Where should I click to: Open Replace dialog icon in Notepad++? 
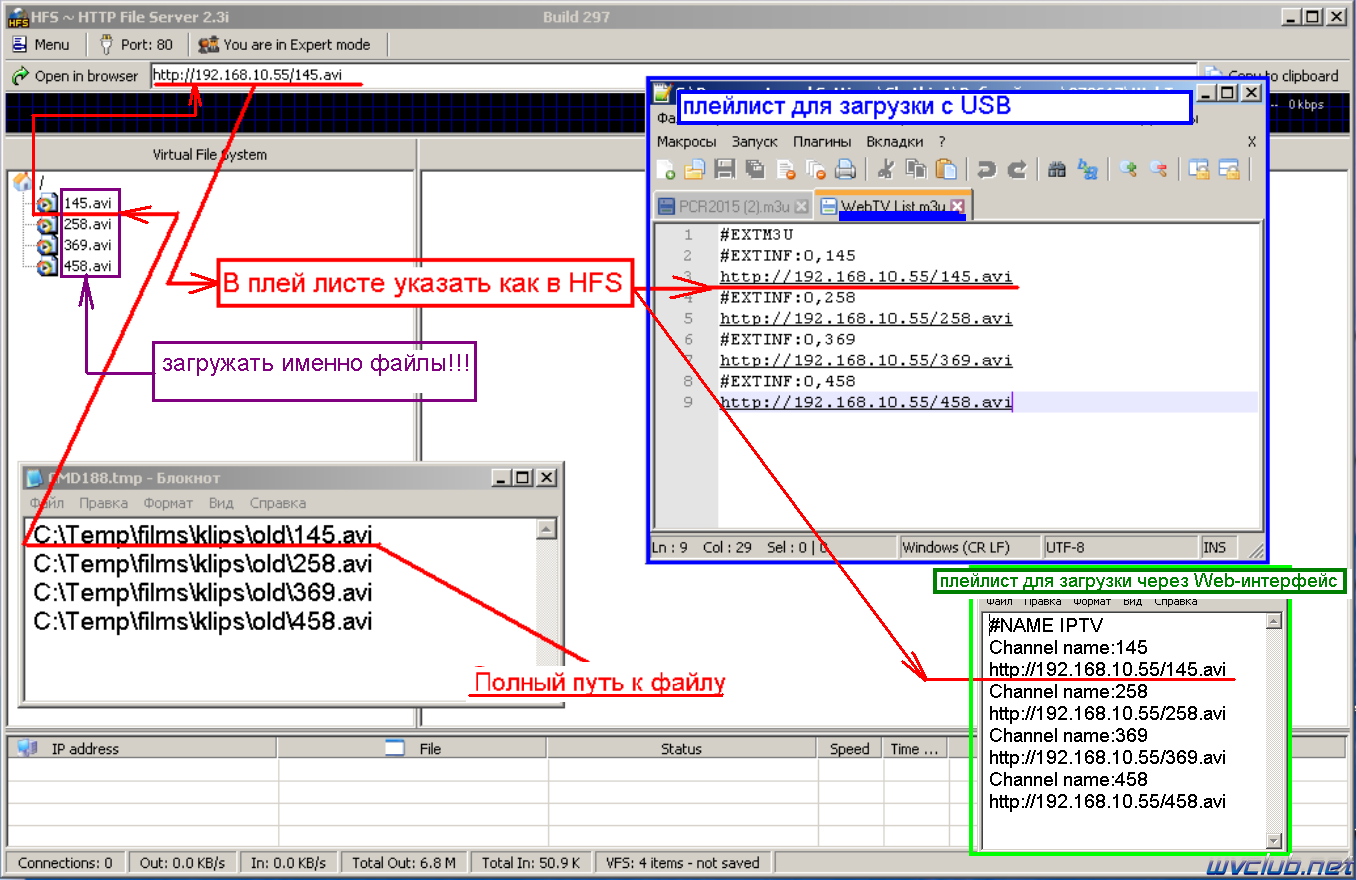point(1088,170)
